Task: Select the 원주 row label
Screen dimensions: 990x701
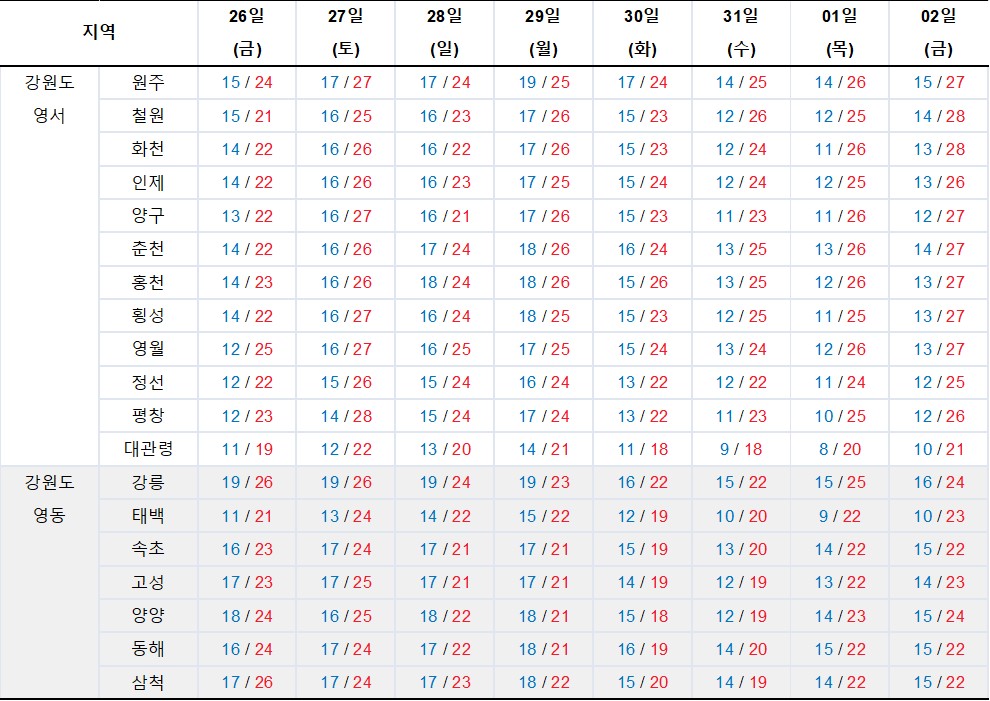Action: click(148, 82)
